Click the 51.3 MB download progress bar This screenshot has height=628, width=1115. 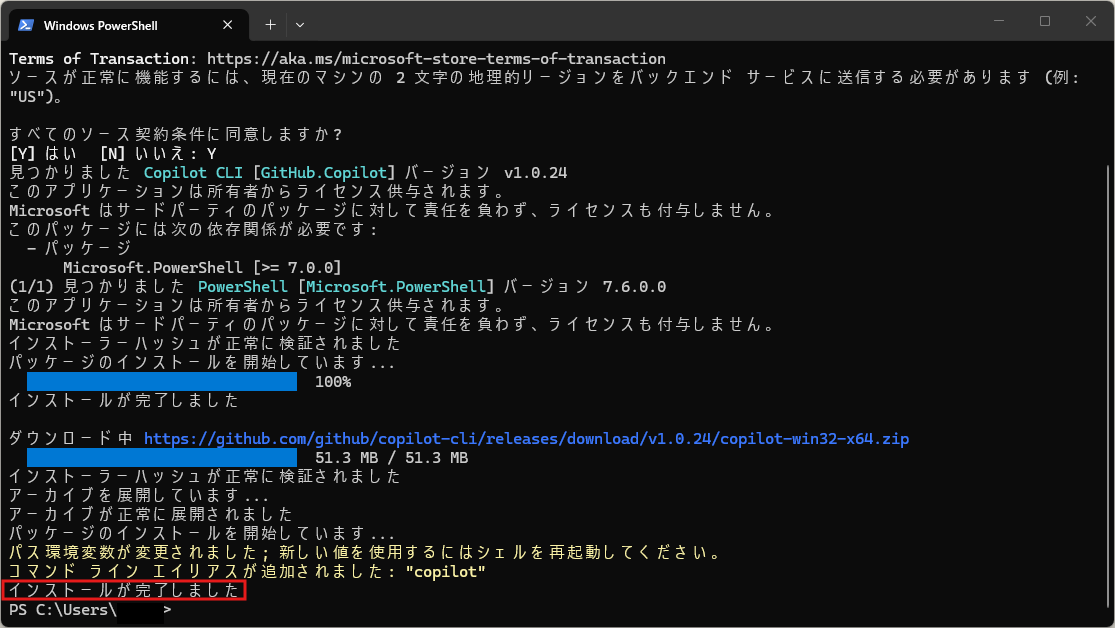click(x=162, y=457)
